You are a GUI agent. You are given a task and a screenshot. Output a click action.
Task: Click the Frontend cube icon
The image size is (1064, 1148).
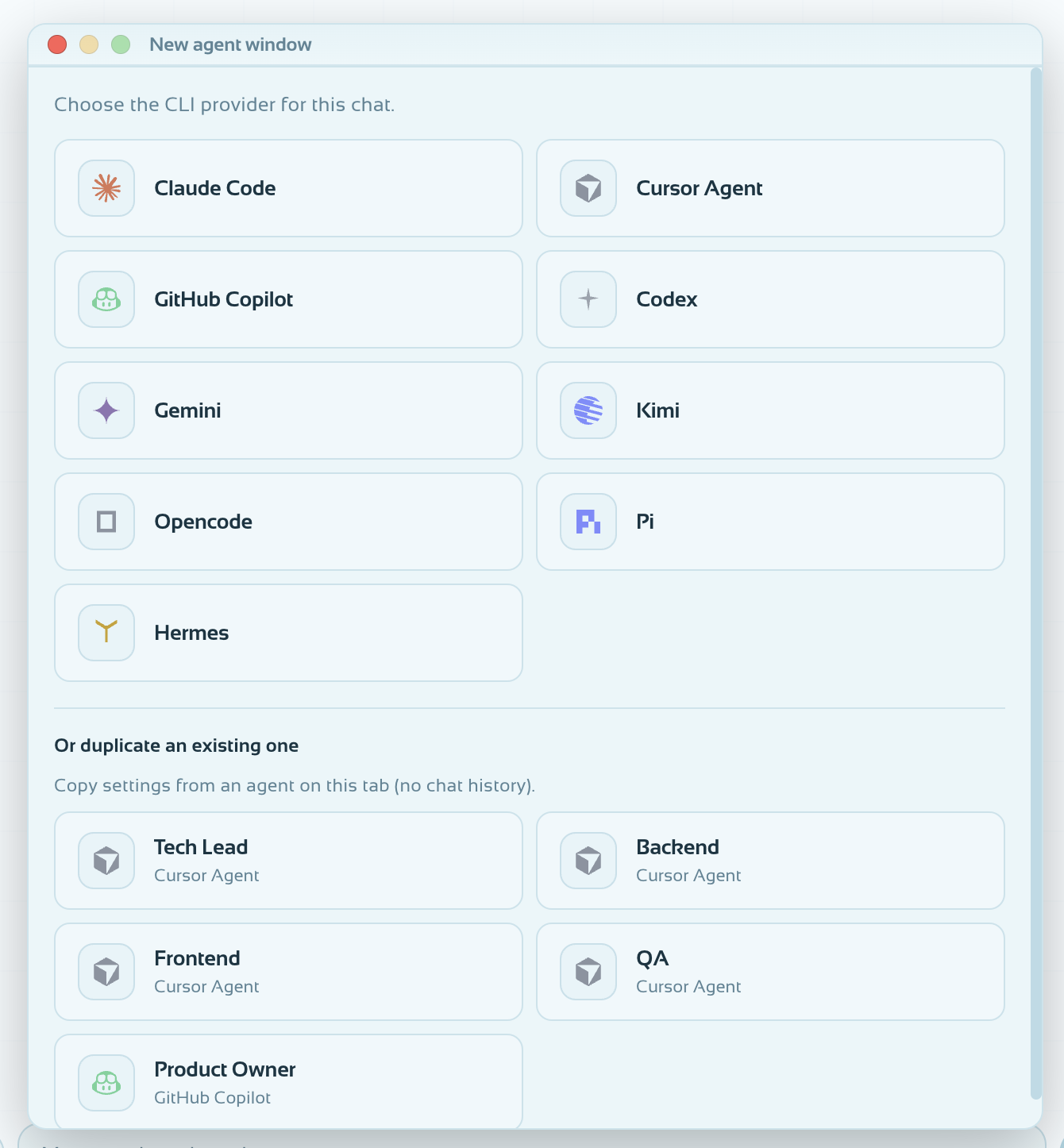pos(106,972)
